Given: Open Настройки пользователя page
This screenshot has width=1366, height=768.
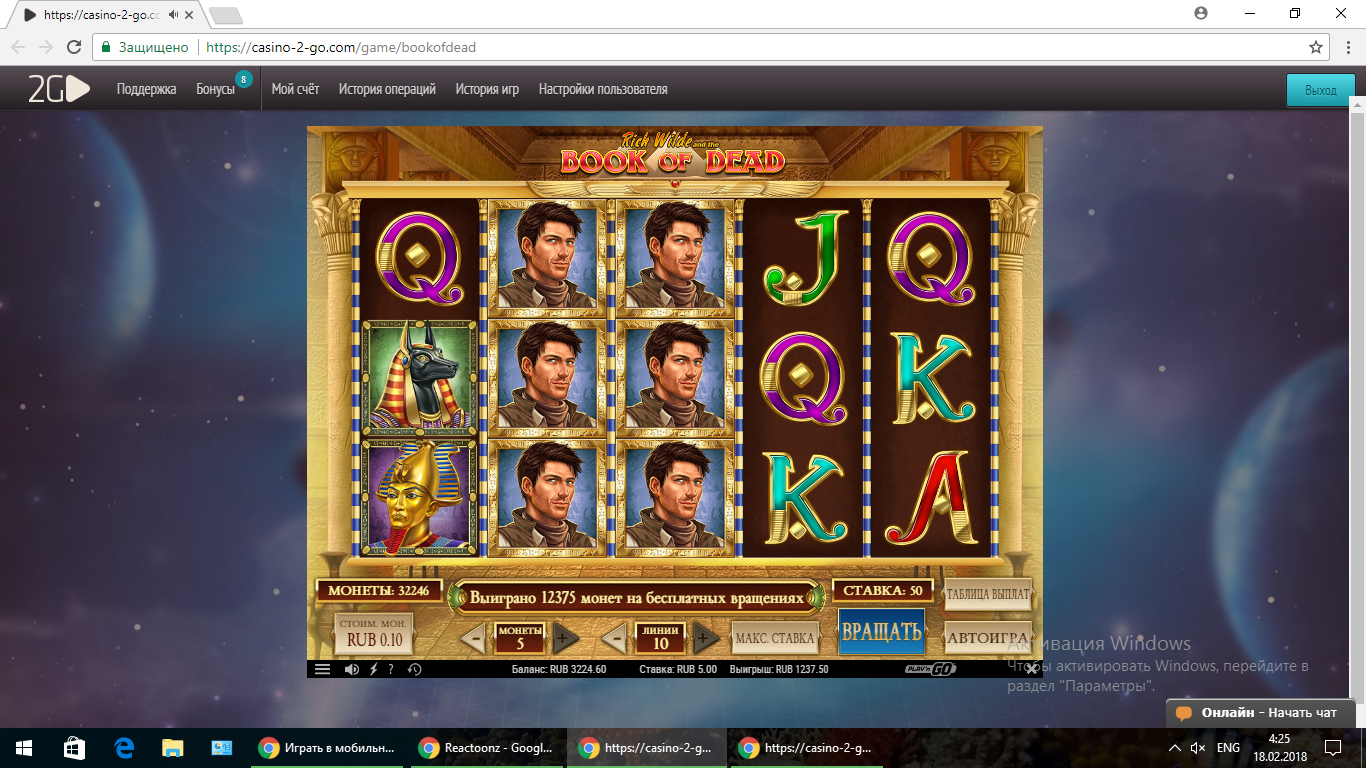Looking at the screenshot, I should tap(603, 89).
